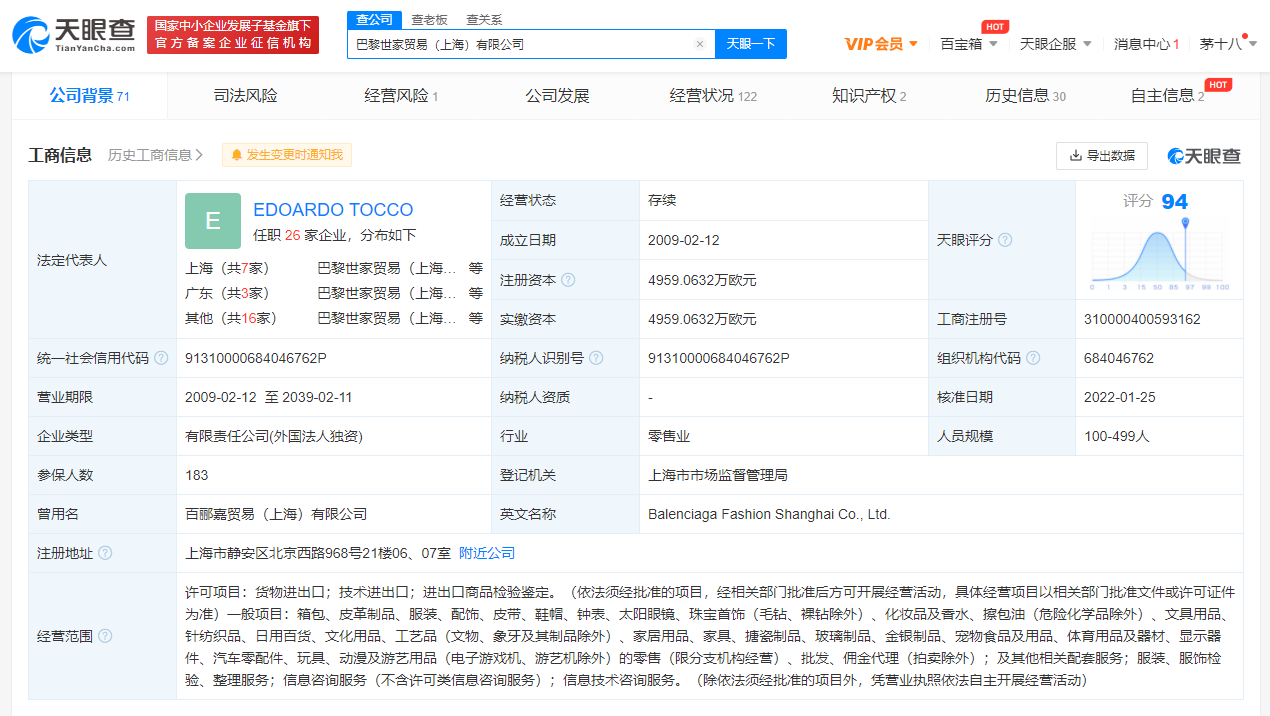Click the E avatar of the legal representative
Image resolution: width=1270 pixels, height=716 pixels.
(x=213, y=221)
